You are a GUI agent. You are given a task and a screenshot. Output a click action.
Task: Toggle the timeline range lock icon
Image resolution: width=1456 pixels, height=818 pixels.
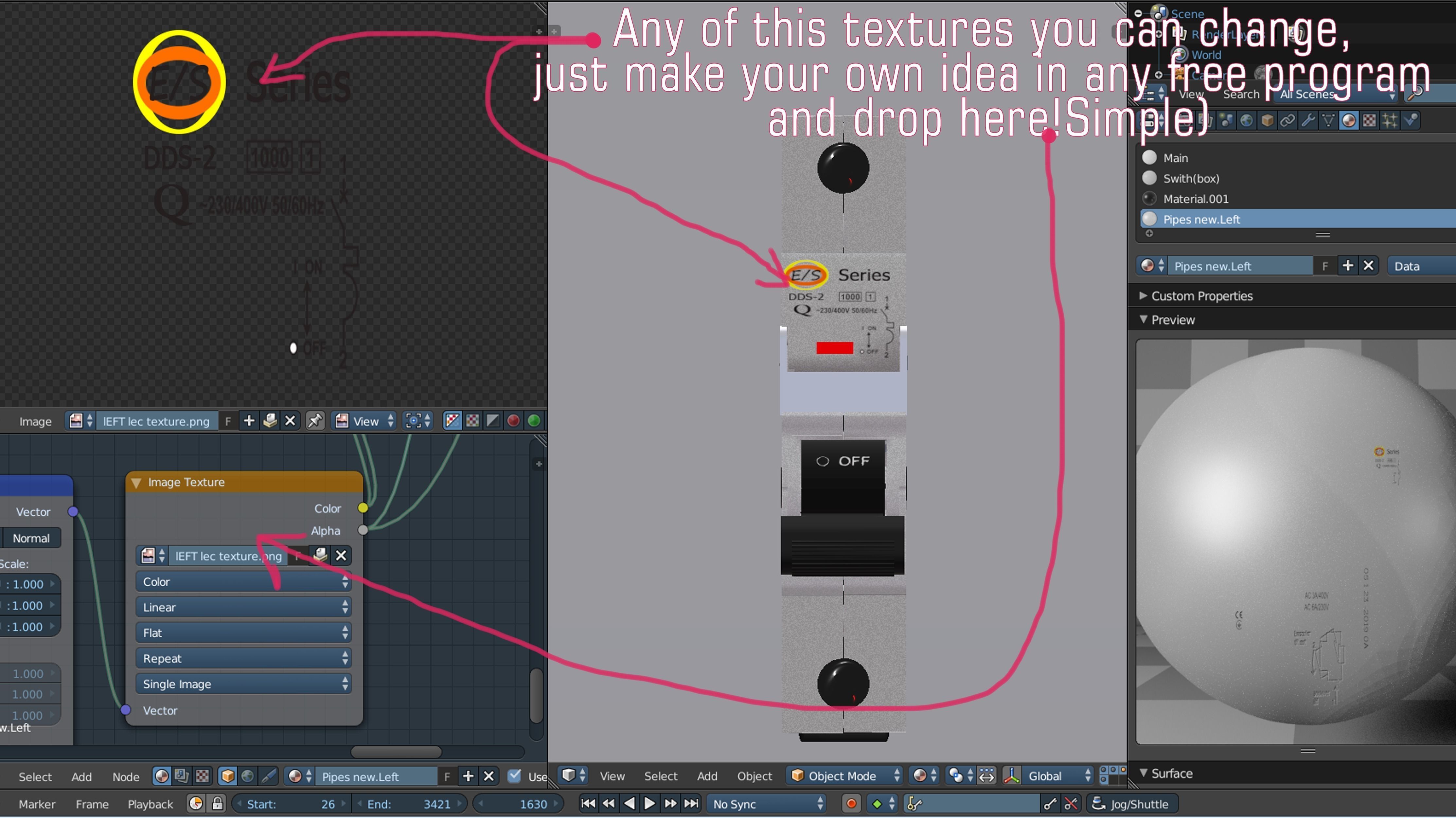point(218,803)
